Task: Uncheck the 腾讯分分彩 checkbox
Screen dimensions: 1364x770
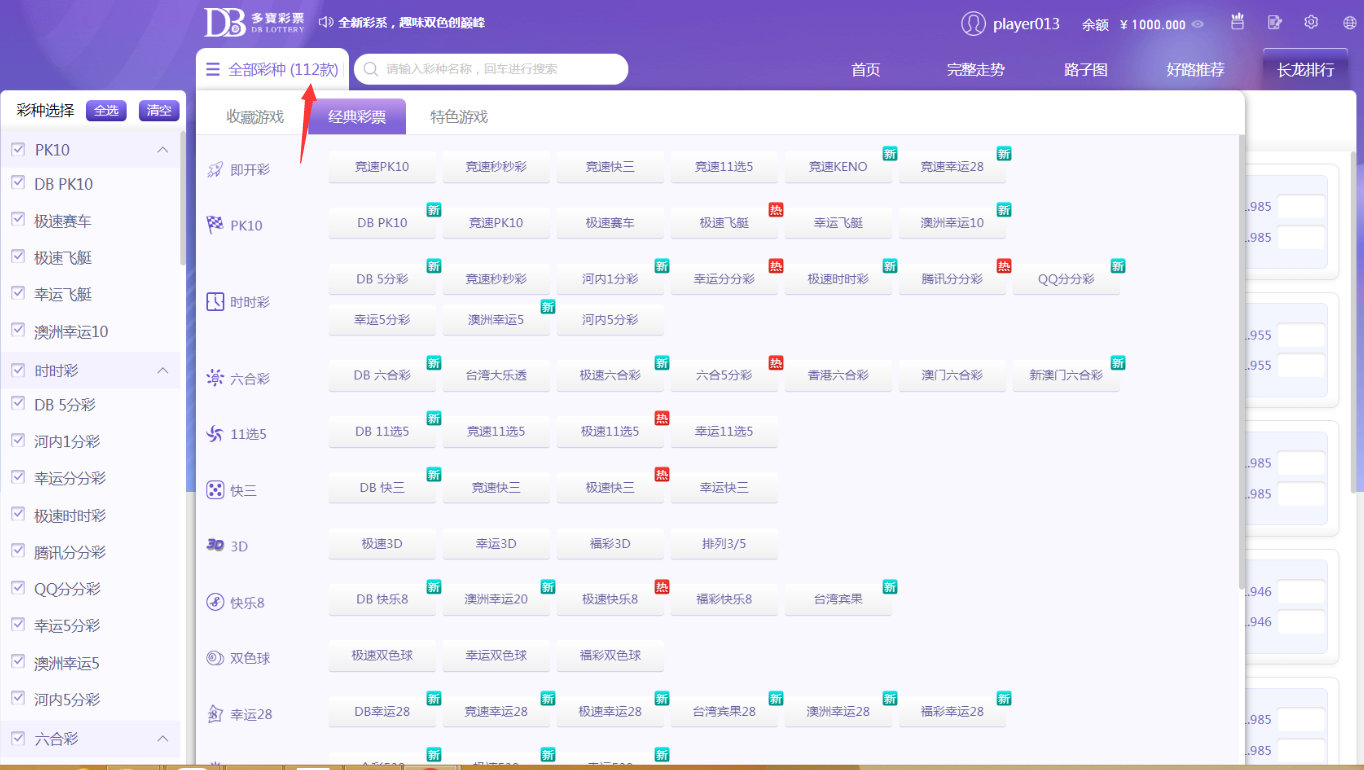Action: pyautogui.click(x=18, y=552)
